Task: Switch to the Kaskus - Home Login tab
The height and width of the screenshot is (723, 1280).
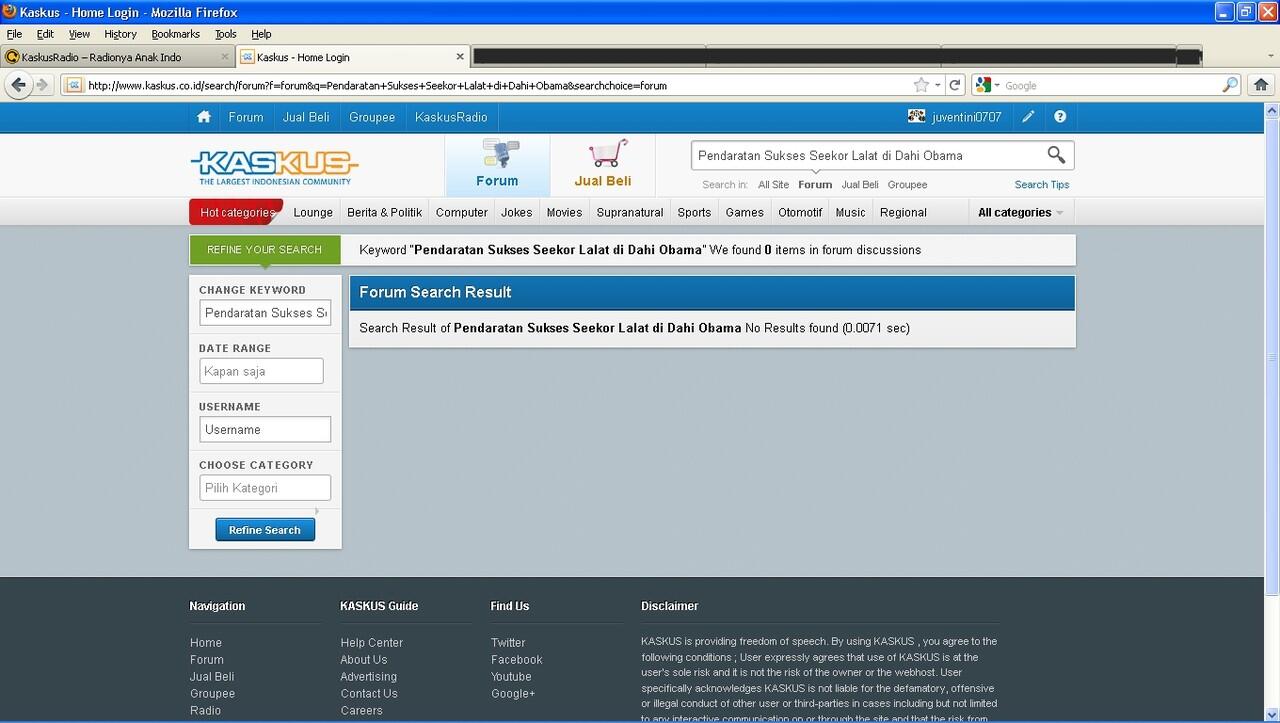Action: 353,57
